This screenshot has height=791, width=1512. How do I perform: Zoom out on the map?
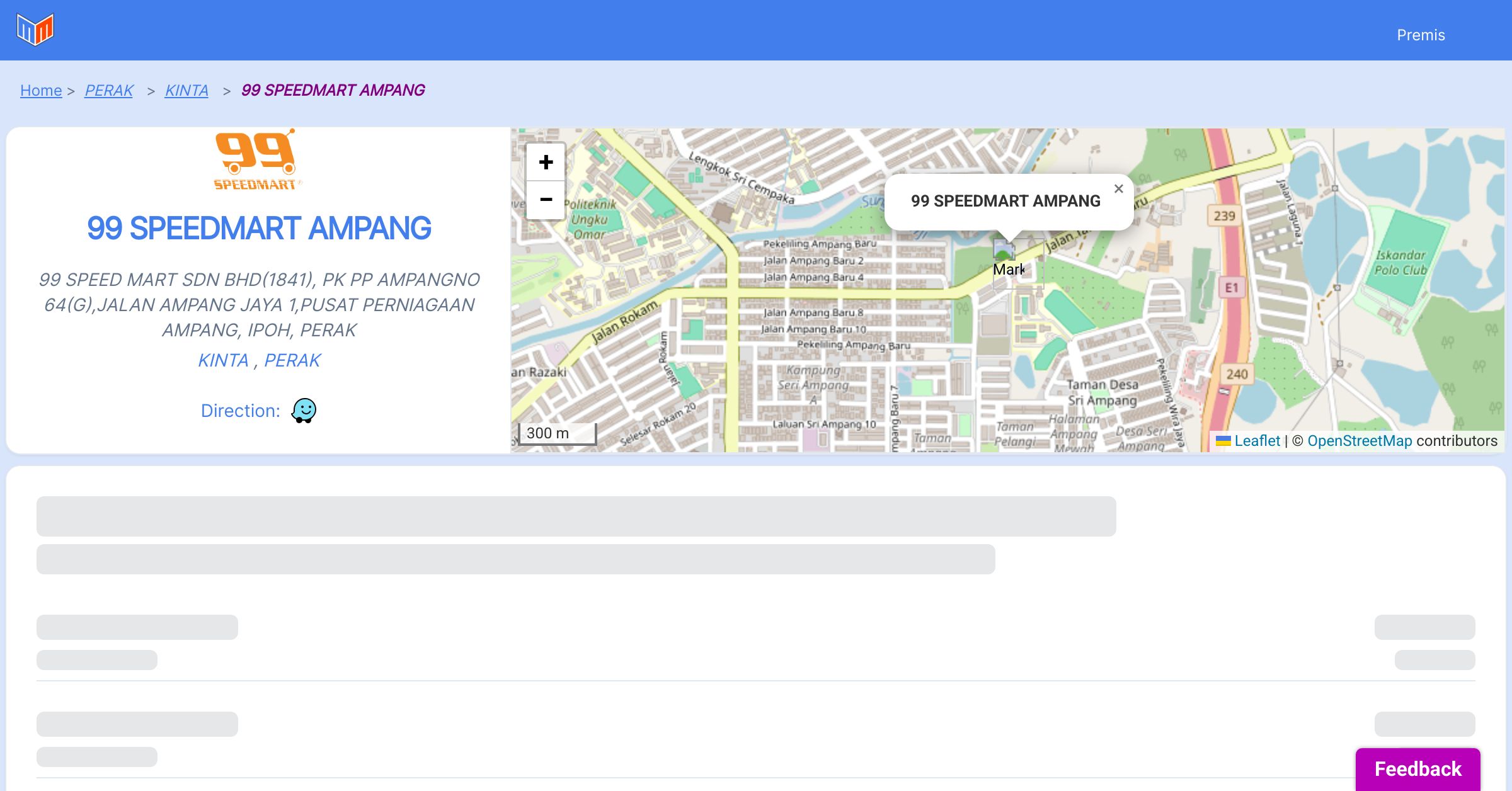pyautogui.click(x=546, y=200)
